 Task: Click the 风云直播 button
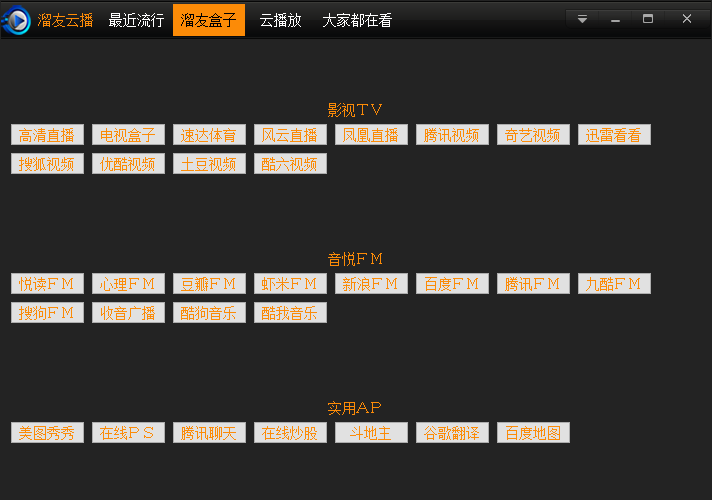[x=290, y=135]
